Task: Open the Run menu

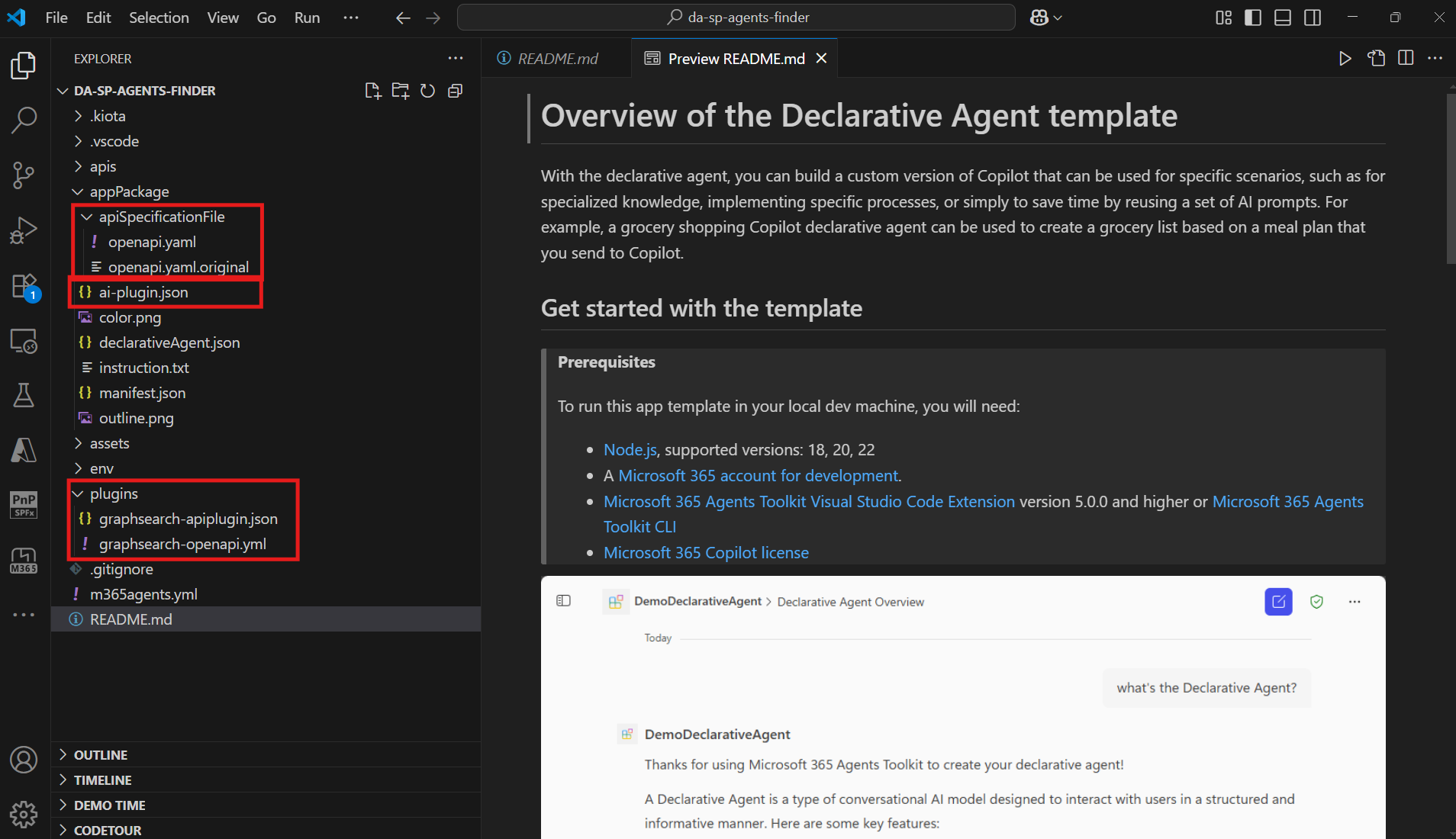Action: pyautogui.click(x=308, y=18)
